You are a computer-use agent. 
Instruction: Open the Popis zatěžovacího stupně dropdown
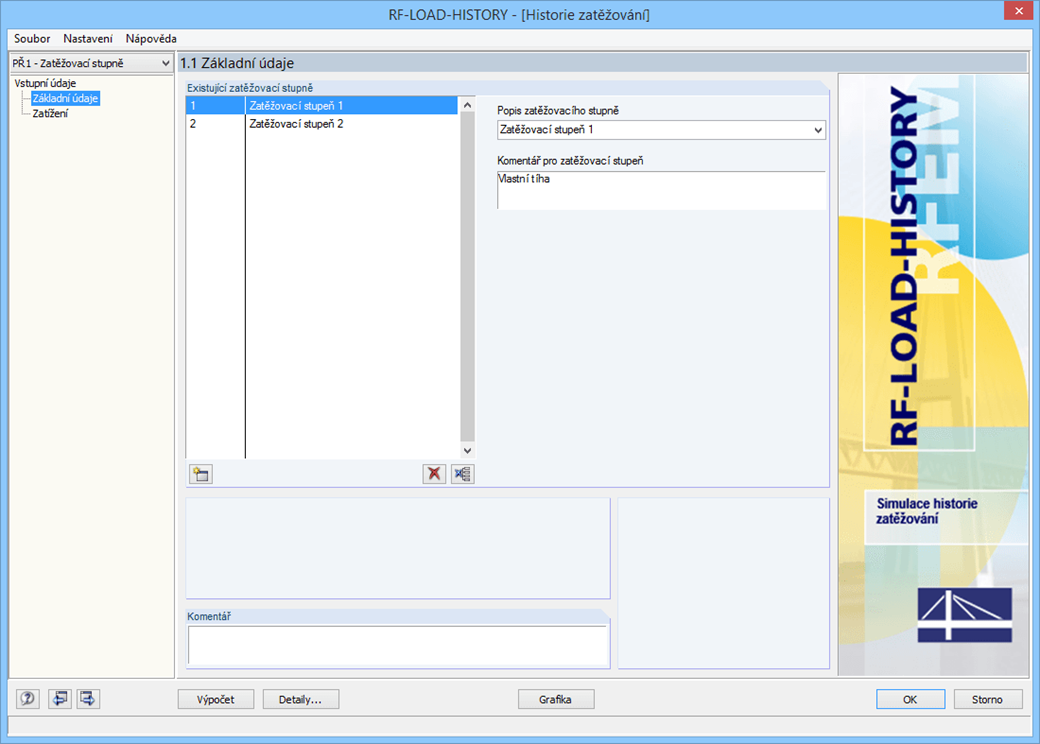[x=661, y=130]
